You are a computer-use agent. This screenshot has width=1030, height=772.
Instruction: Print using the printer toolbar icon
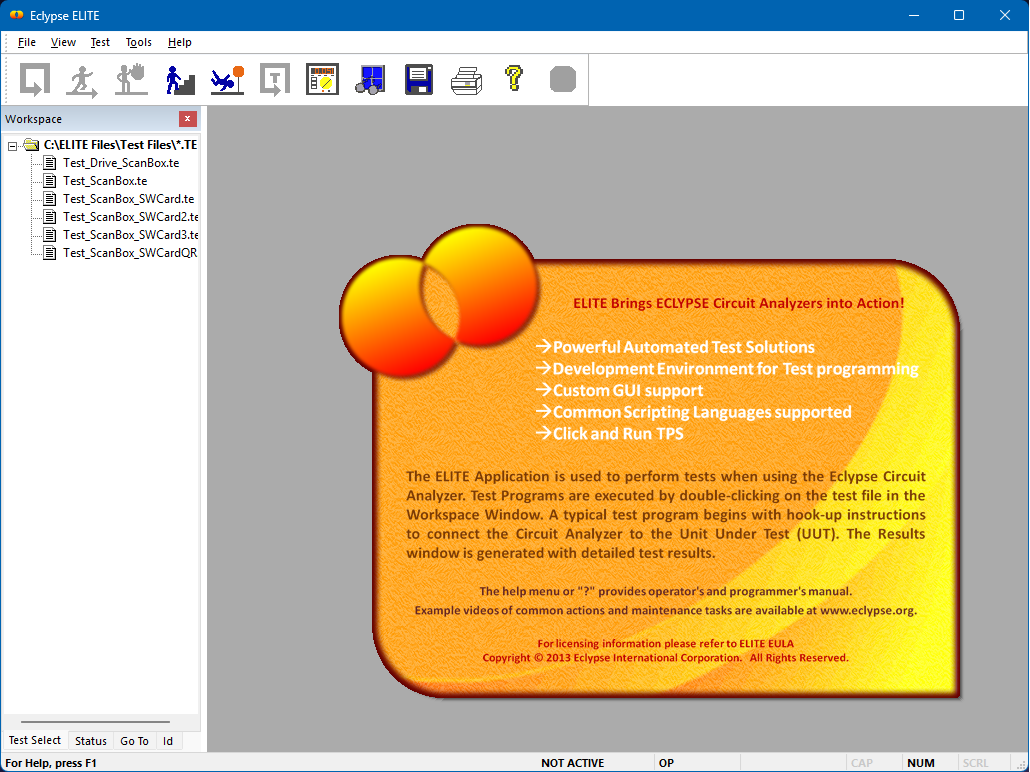(x=467, y=81)
